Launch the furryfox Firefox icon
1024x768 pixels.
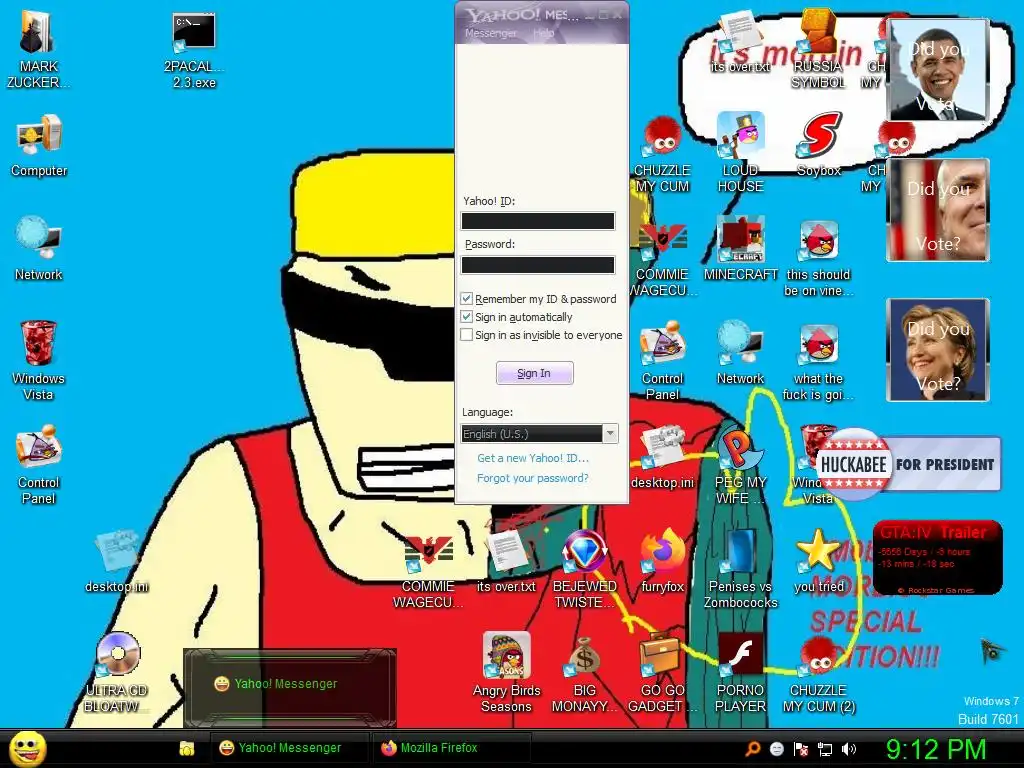662,560
